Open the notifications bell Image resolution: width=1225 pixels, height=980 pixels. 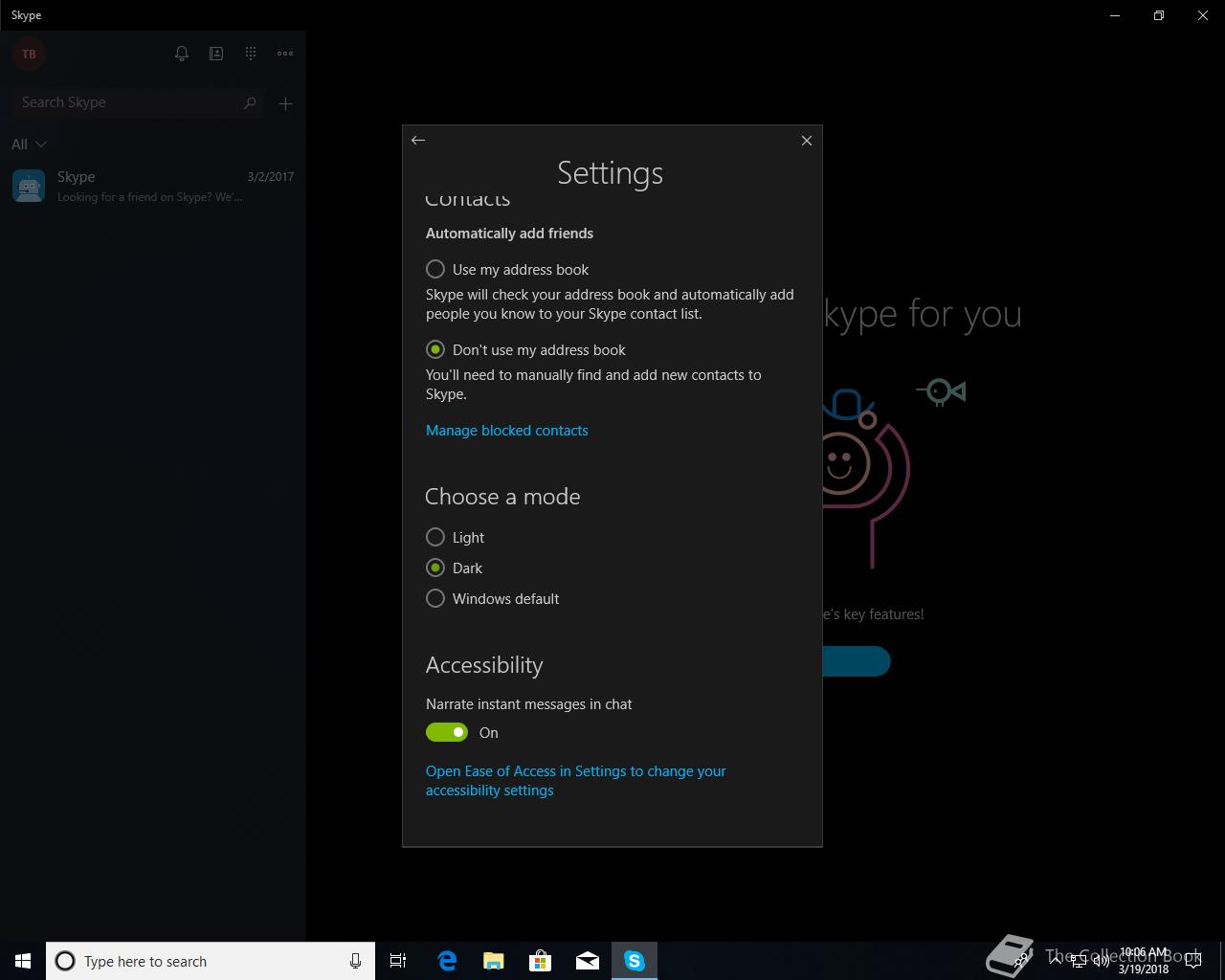pyautogui.click(x=182, y=54)
